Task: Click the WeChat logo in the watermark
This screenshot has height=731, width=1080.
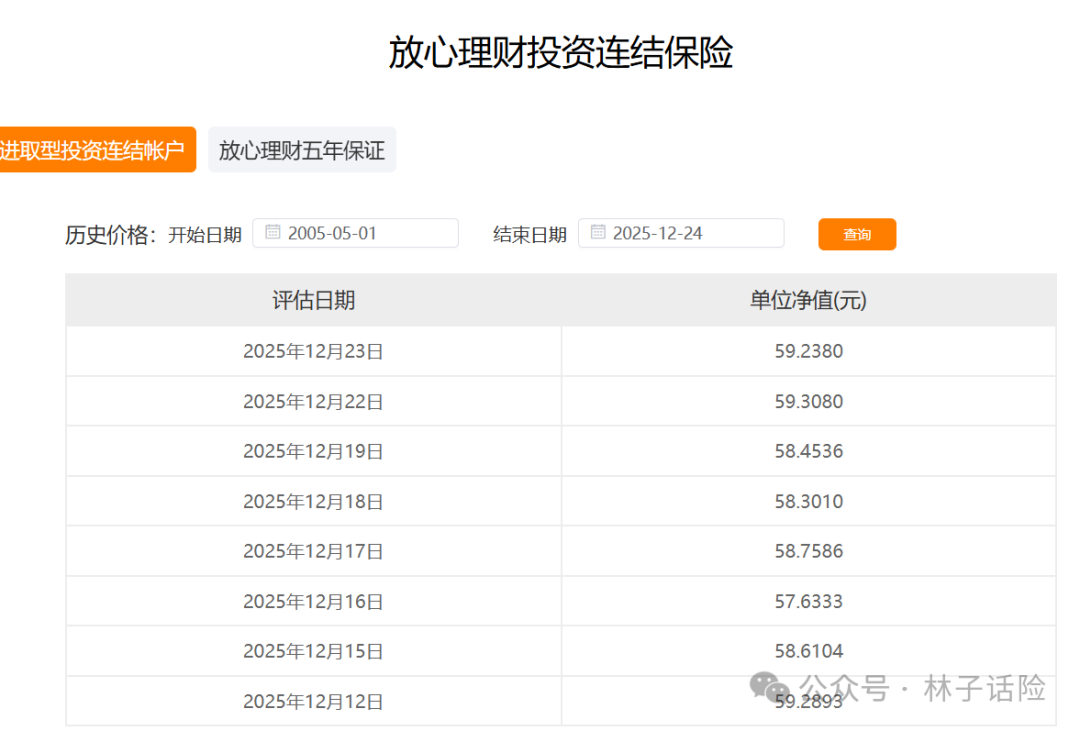Action: (770, 688)
